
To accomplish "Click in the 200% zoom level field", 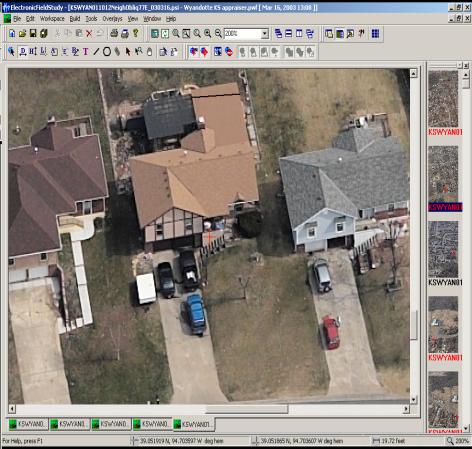I will point(242,33).
